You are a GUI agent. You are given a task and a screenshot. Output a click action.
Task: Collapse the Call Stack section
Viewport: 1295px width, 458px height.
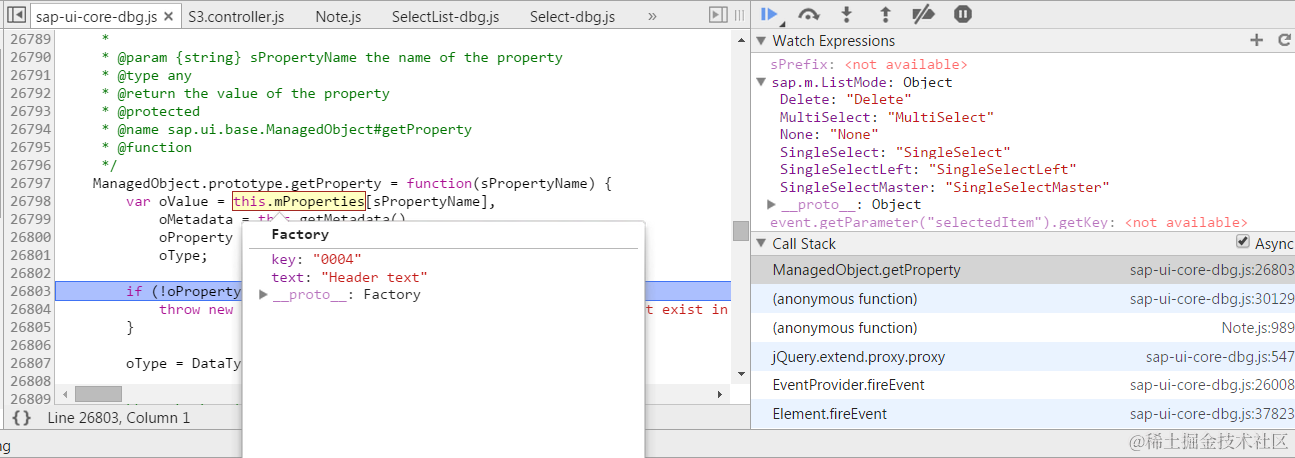click(761, 244)
